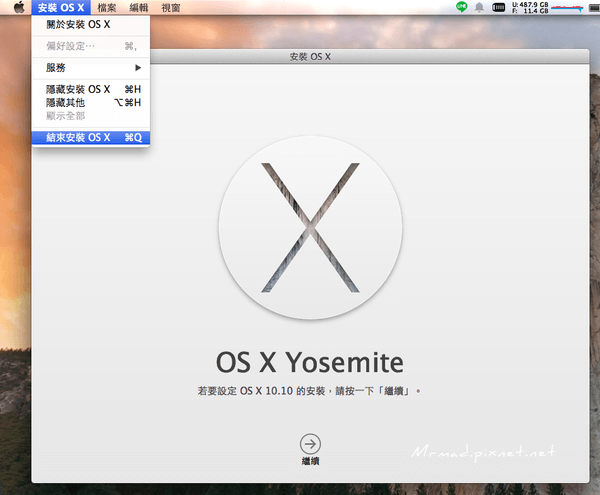Viewport: 600px width, 495px height.
Task: Click the 繼續 label under the arrow
Action: [x=311, y=462]
